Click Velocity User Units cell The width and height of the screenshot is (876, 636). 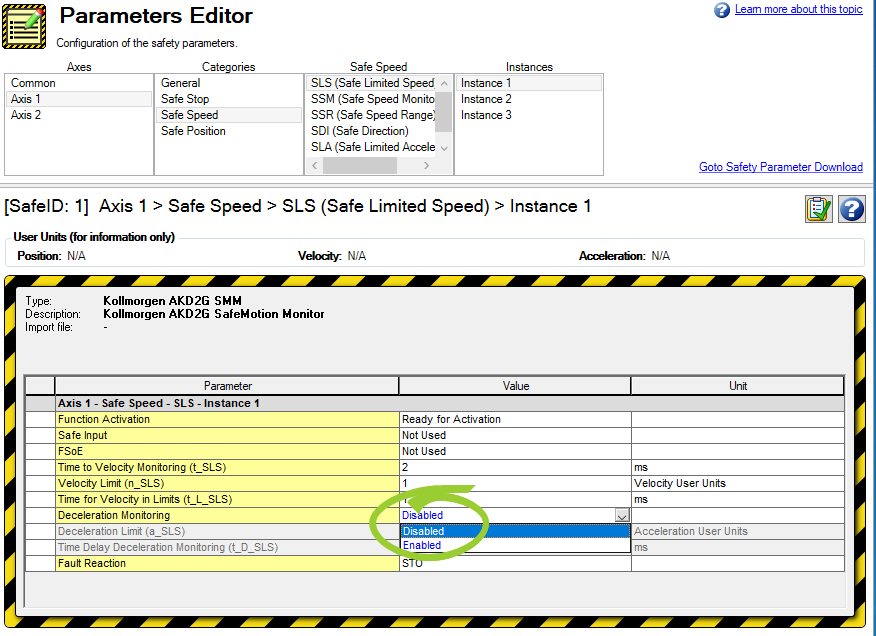coord(737,483)
